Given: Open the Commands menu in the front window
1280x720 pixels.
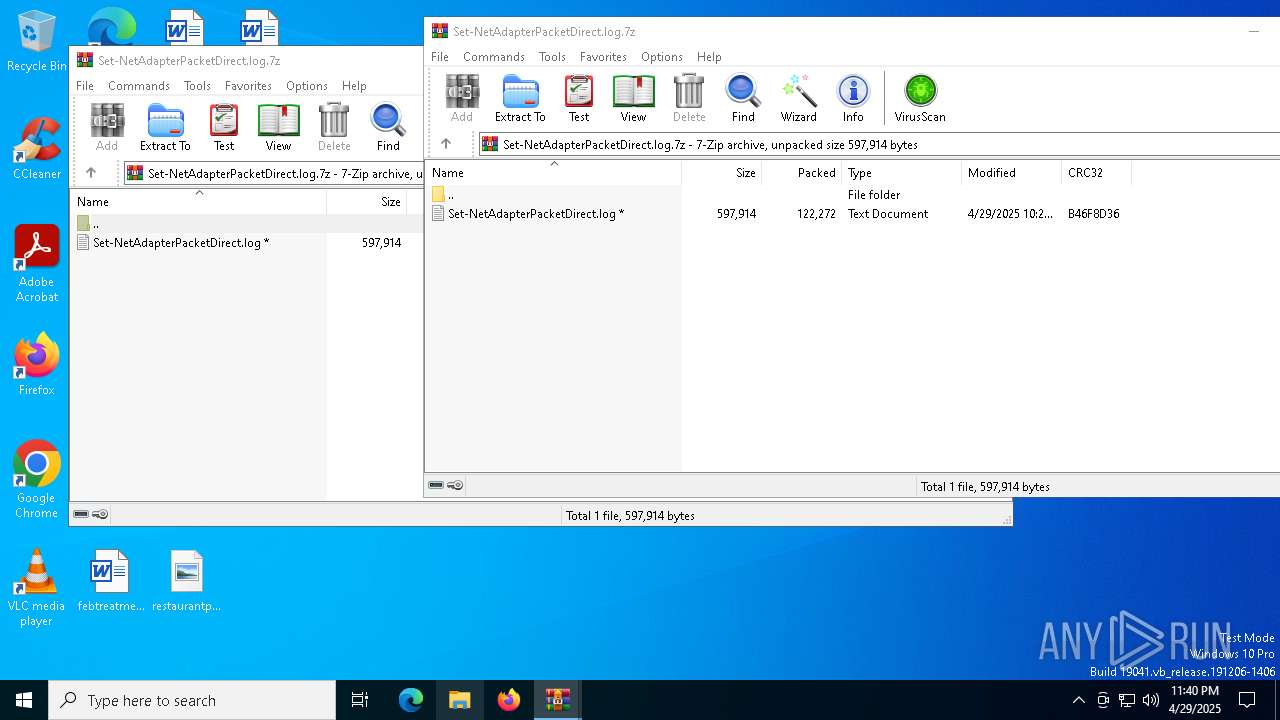Looking at the screenshot, I should [x=494, y=57].
